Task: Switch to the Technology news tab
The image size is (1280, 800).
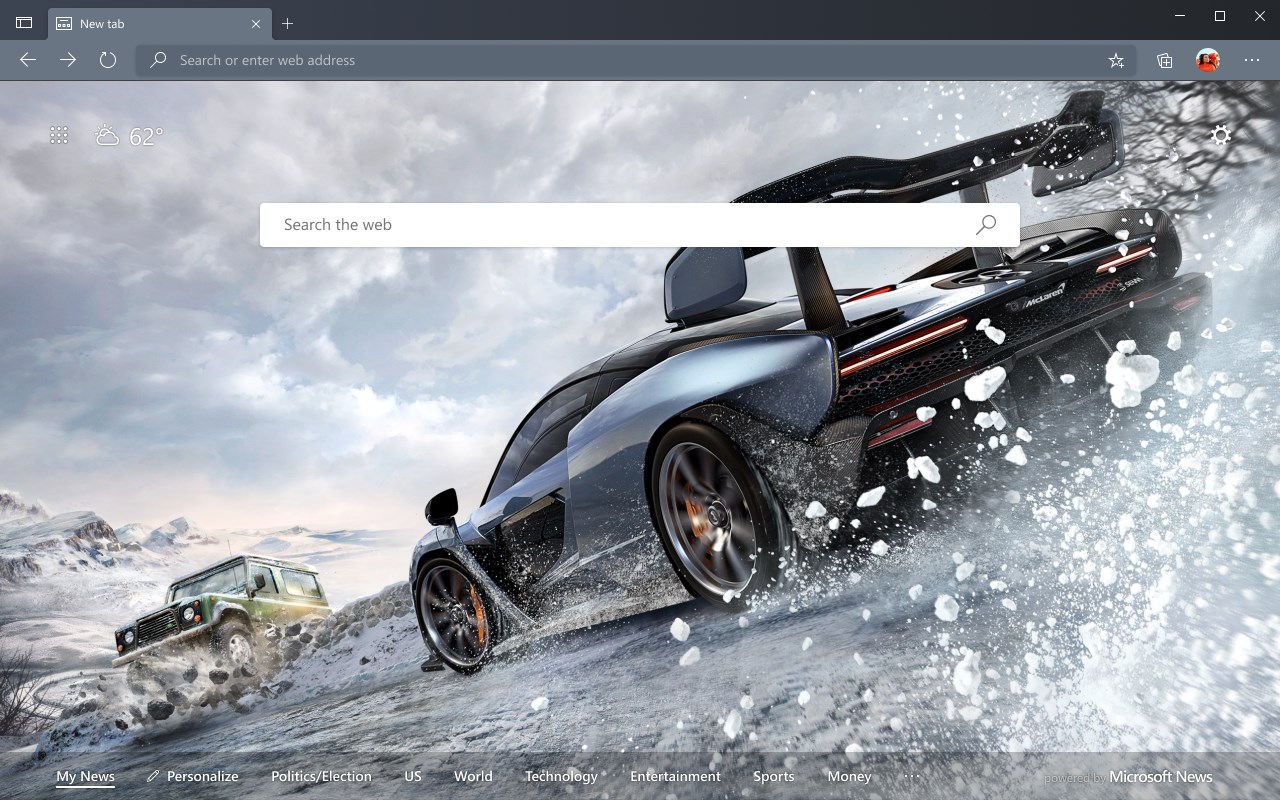Action: pyautogui.click(x=561, y=777)
